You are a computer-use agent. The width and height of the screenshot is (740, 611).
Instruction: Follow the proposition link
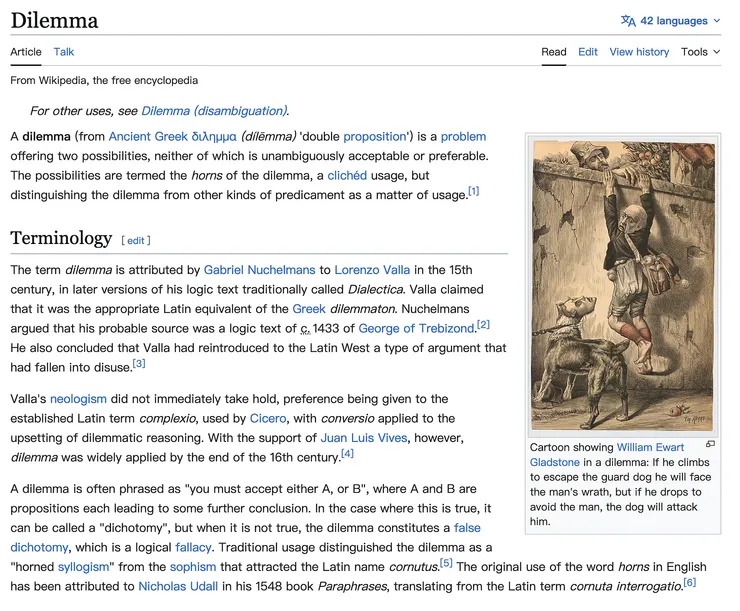coord(375,137)
